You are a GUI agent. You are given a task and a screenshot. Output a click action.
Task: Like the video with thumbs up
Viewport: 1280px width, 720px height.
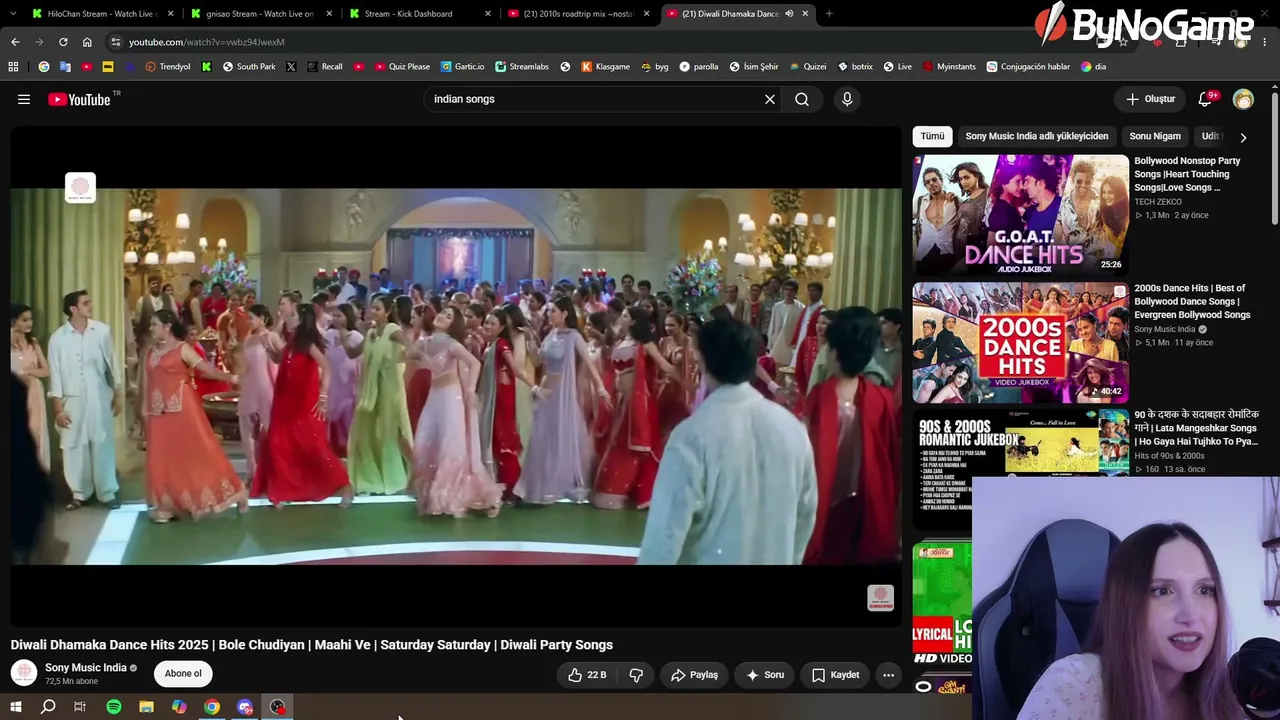click(x=587, y=675)
